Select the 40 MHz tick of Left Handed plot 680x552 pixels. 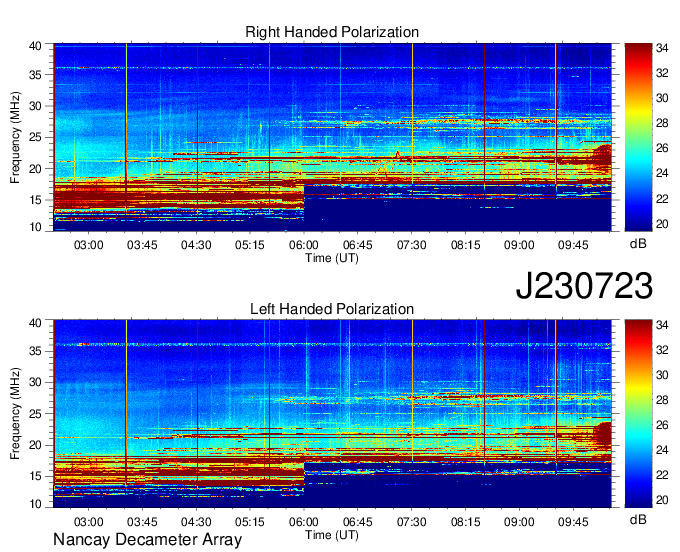(35, 323)
